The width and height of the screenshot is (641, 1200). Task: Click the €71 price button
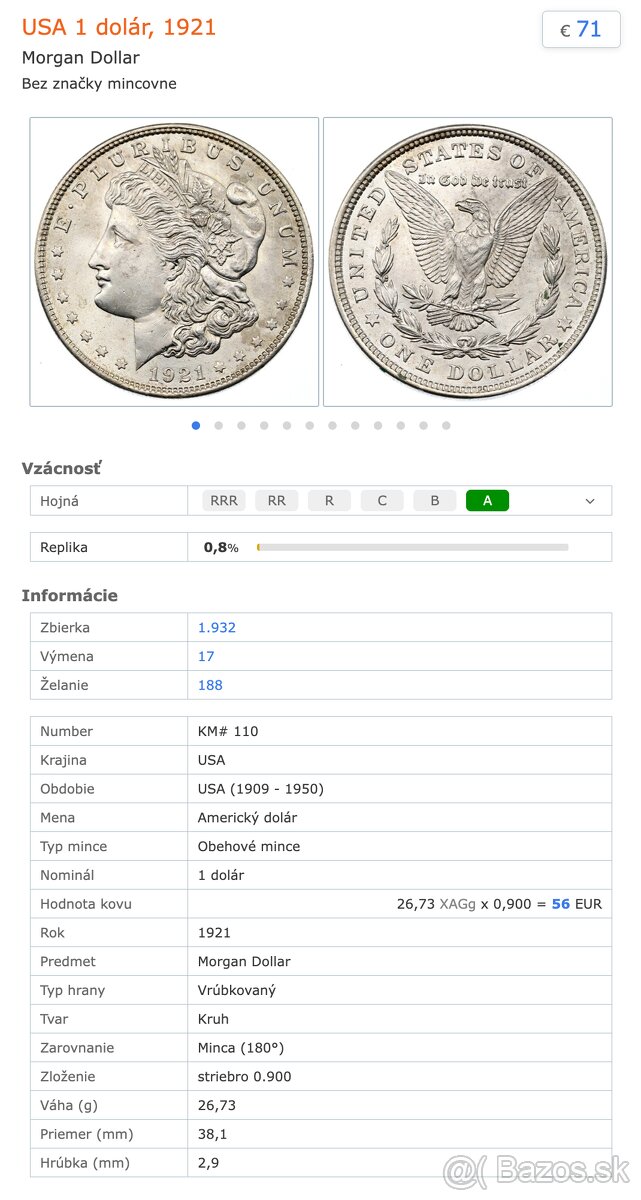tap(581, 29)
